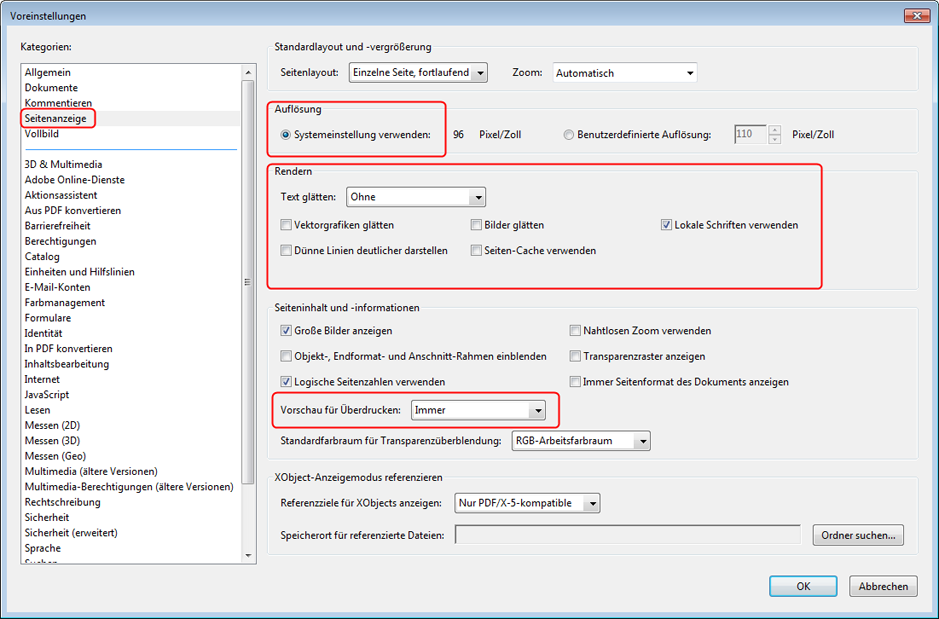The height and width of the screenshot is (619, 939).
Task: Enable the Vektorgrafiken glätten checkbox
Action: pos(286,225)
